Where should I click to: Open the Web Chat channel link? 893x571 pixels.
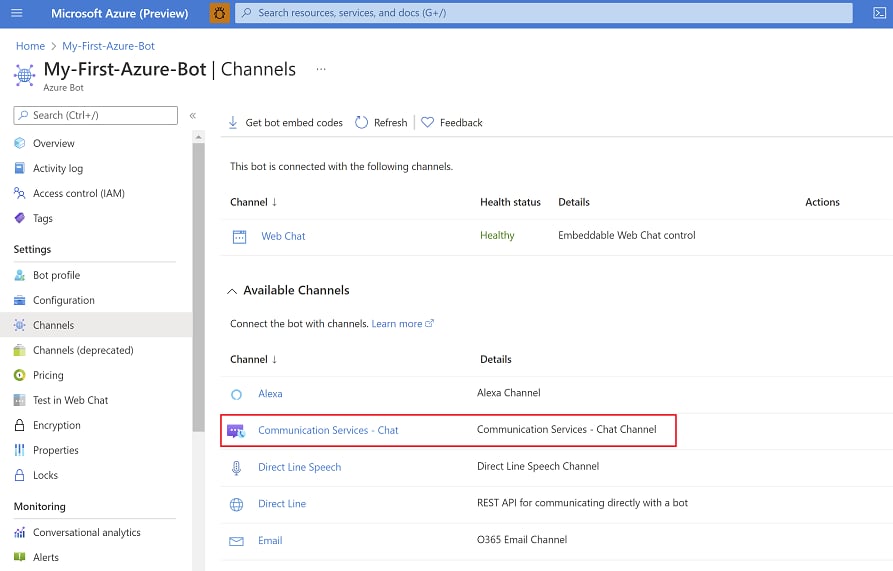coord(283,236)
